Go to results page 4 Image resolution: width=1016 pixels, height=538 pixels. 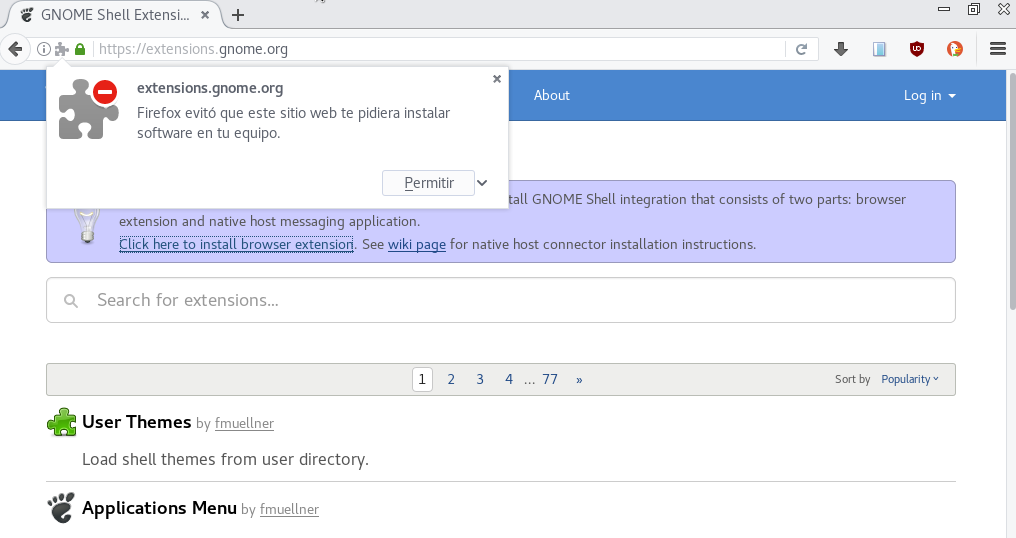tap(509, 379)
